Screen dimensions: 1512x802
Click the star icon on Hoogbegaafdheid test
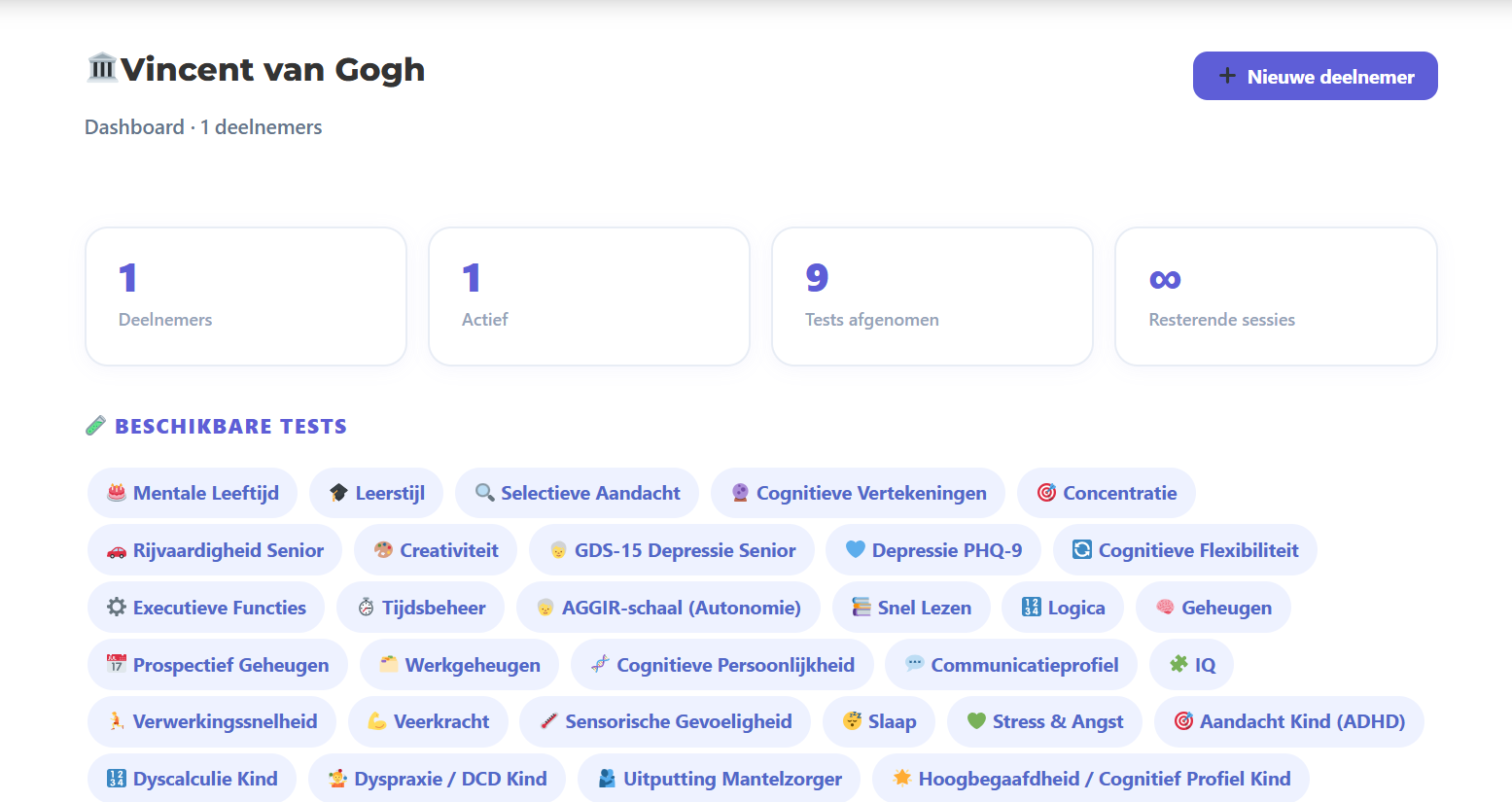(x=902, y=778)
